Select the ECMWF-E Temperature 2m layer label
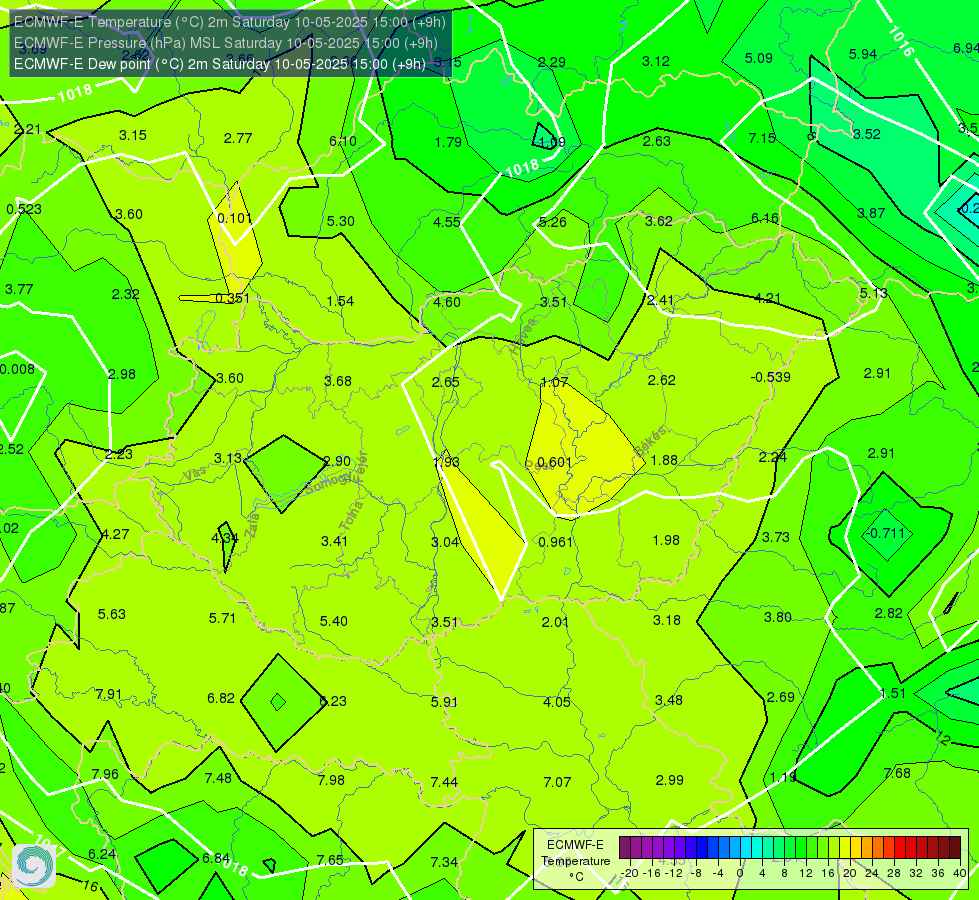Image resolution: width=979 pixels, height=900 pixels. [x=230, y=22]
